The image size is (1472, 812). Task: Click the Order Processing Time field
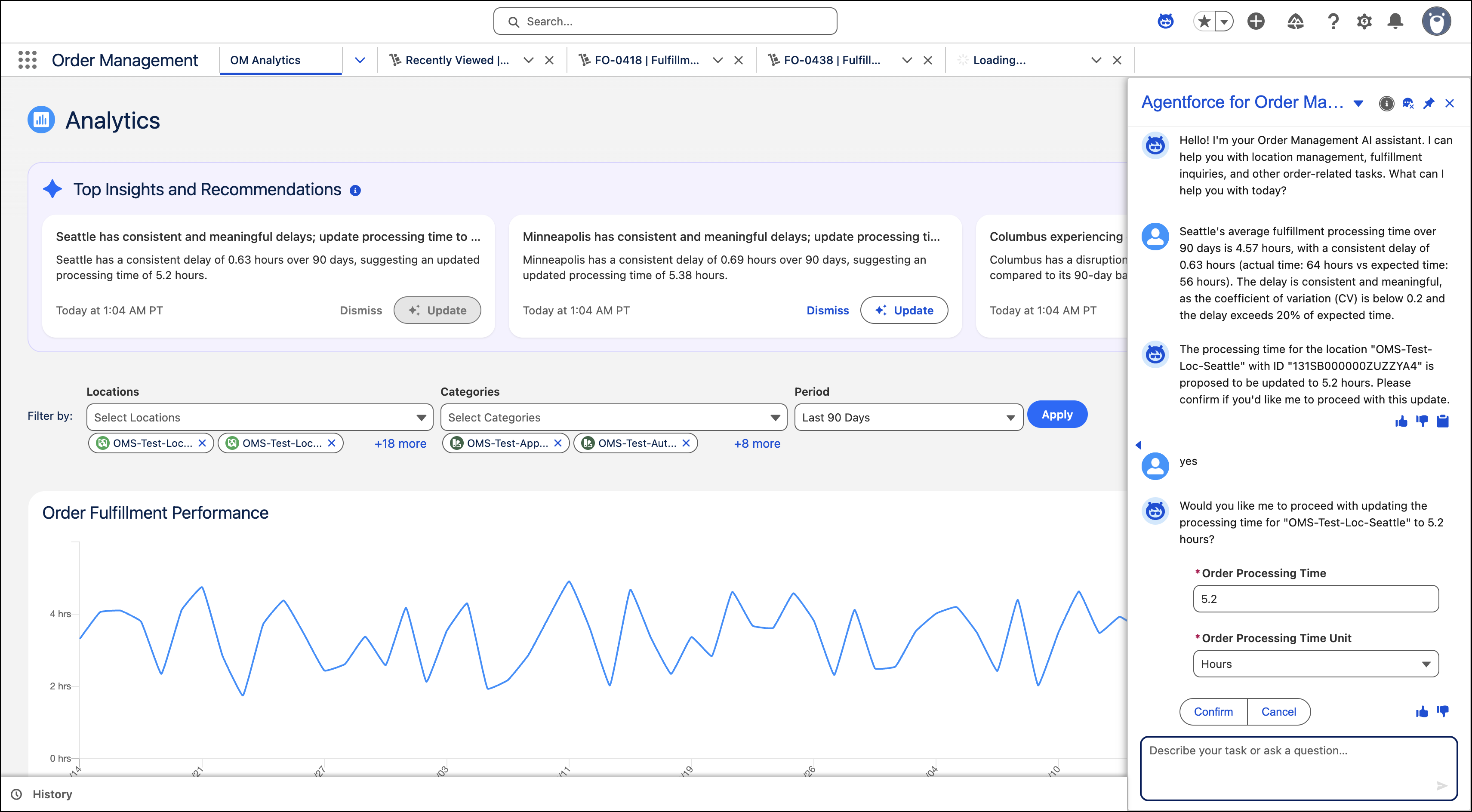pos(1315,599)
